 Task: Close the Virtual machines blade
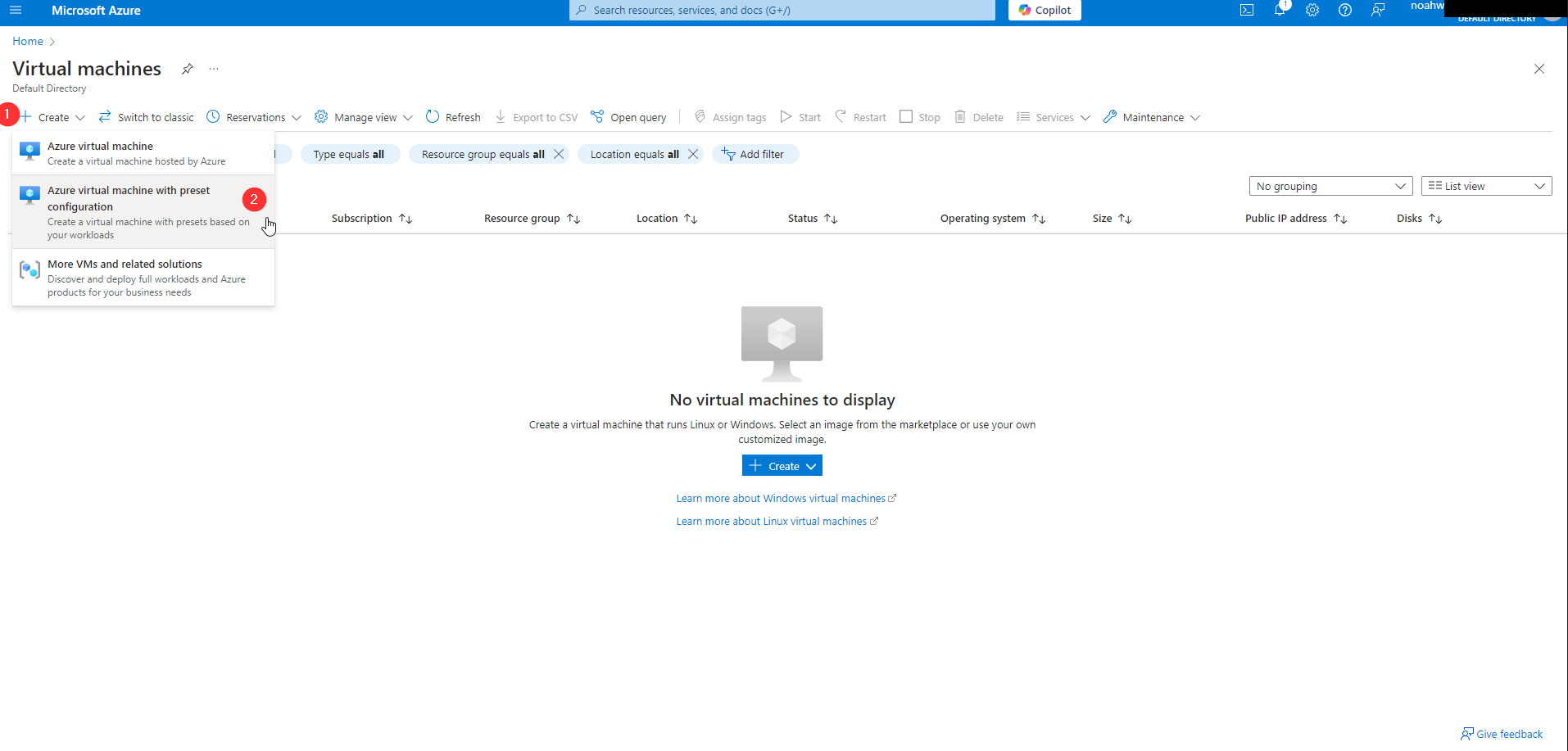pos(1539,69)
